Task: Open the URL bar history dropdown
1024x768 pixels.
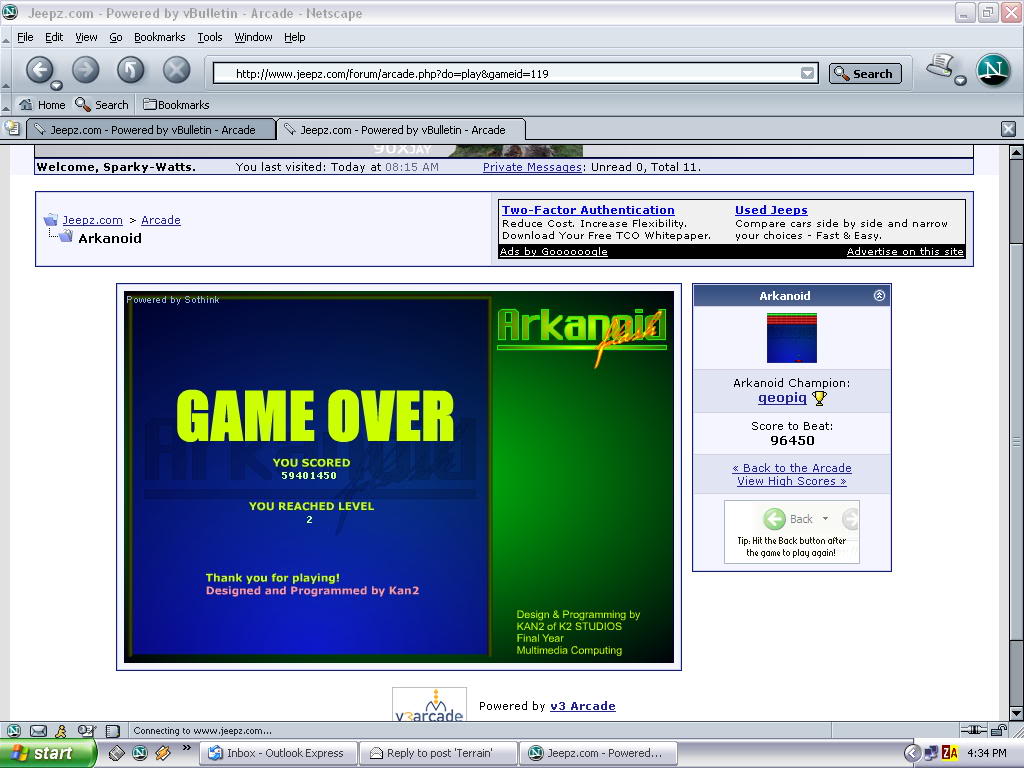Action: click(807, 73)
